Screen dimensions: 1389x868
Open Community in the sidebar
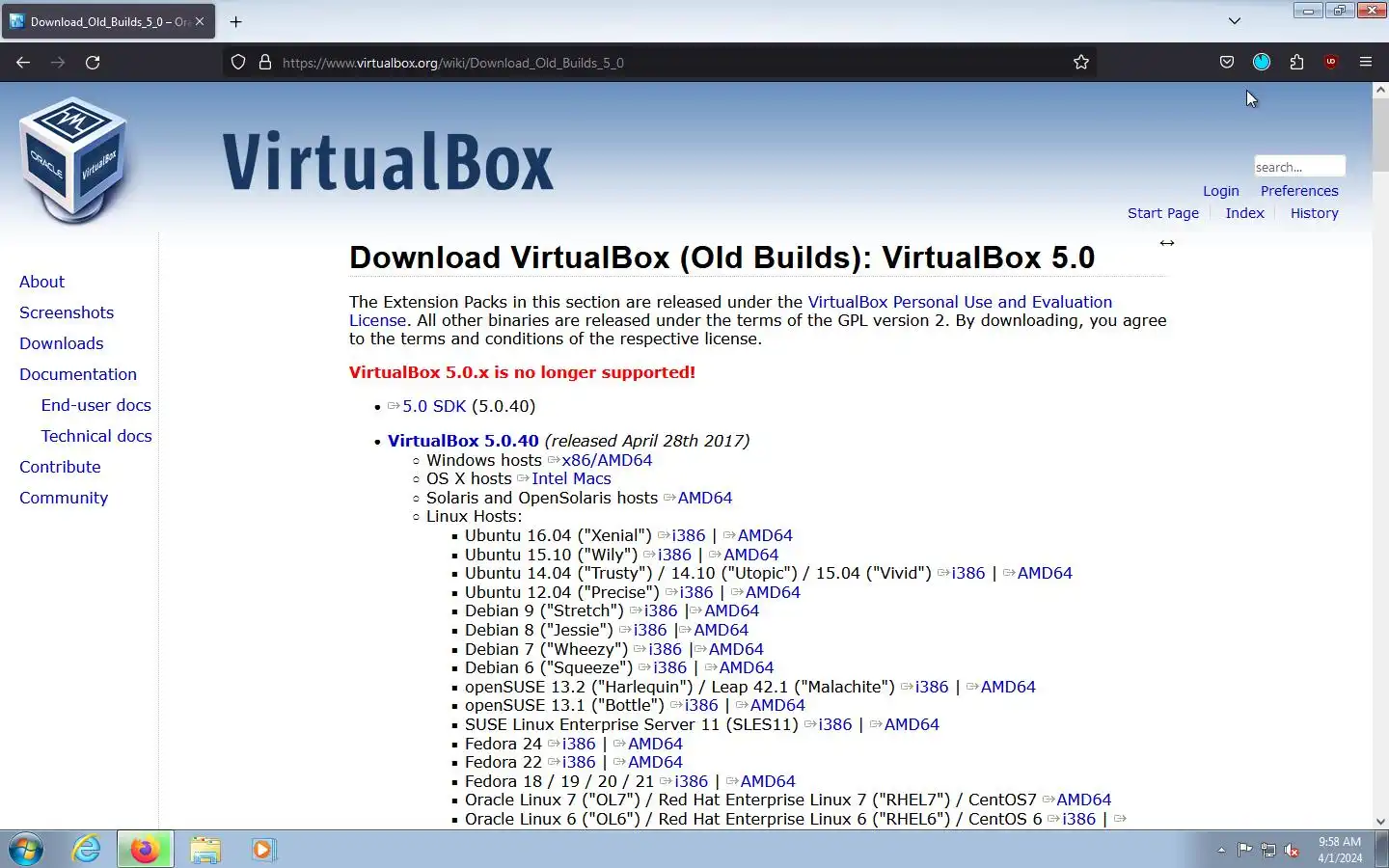pos(64,498)
